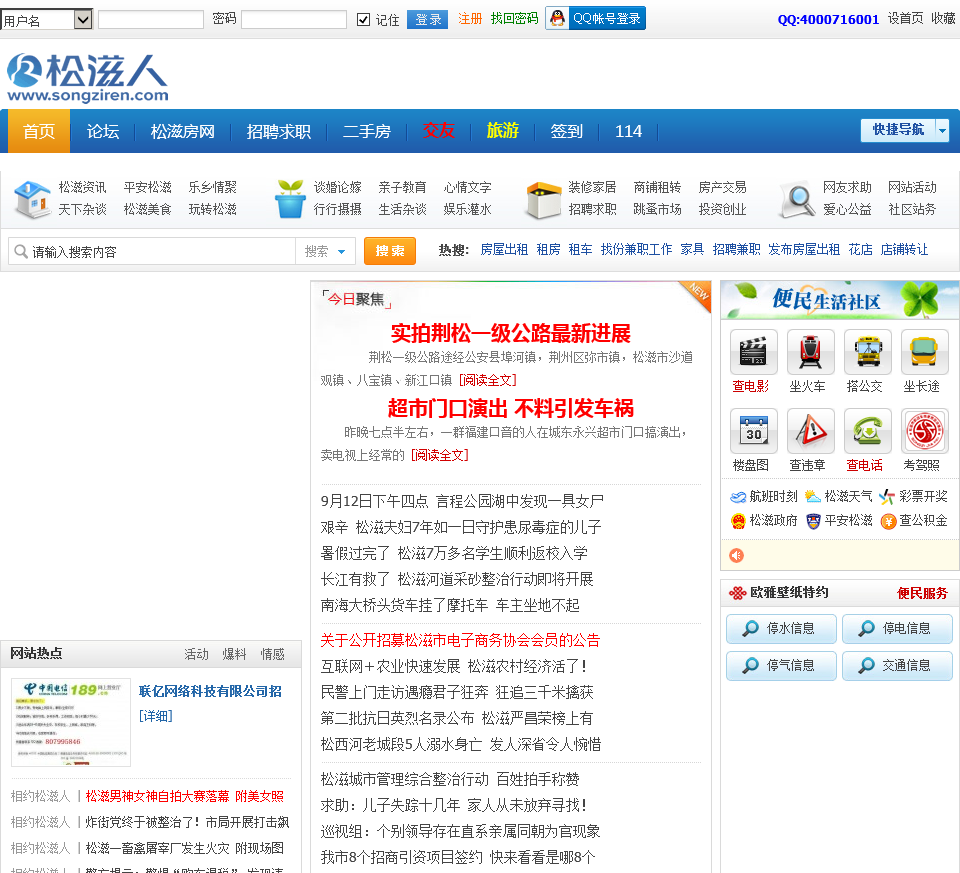960x873 pixels.
Task: Click the 停电信息 button
Action: click(897, 629)
